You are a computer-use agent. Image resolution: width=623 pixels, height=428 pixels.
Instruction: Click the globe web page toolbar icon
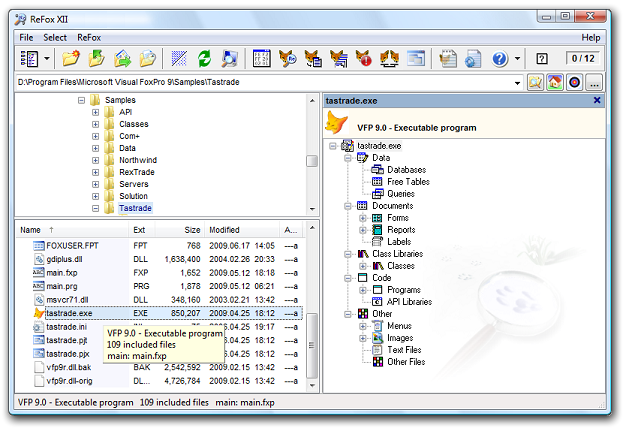click(474, 59)
